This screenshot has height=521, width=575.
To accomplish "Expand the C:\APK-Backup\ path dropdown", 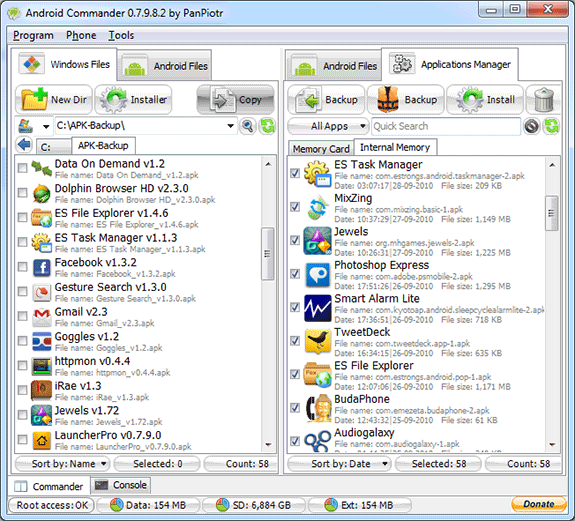I will point(230,126).
